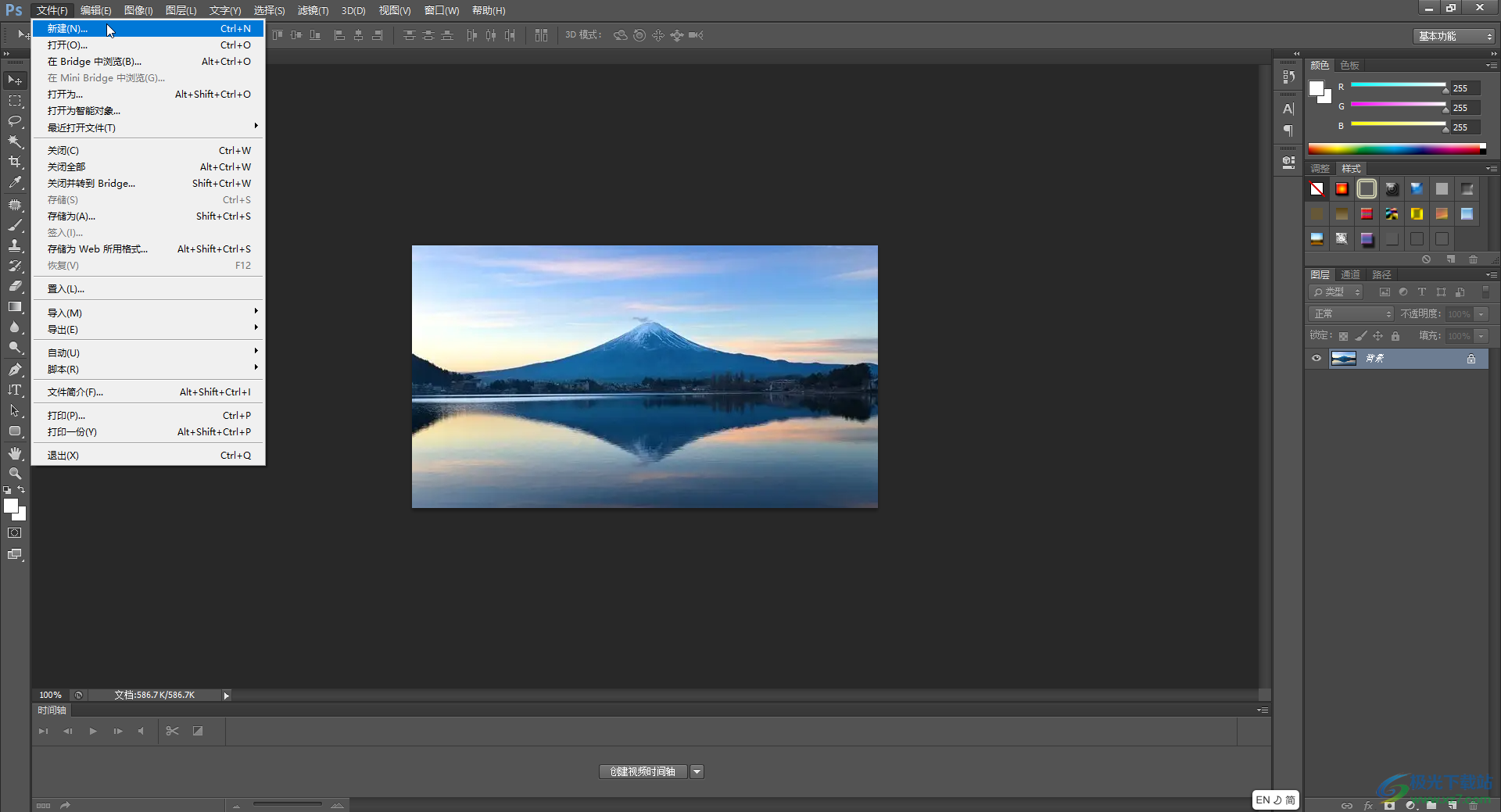Select the Eraser tool

15,286
